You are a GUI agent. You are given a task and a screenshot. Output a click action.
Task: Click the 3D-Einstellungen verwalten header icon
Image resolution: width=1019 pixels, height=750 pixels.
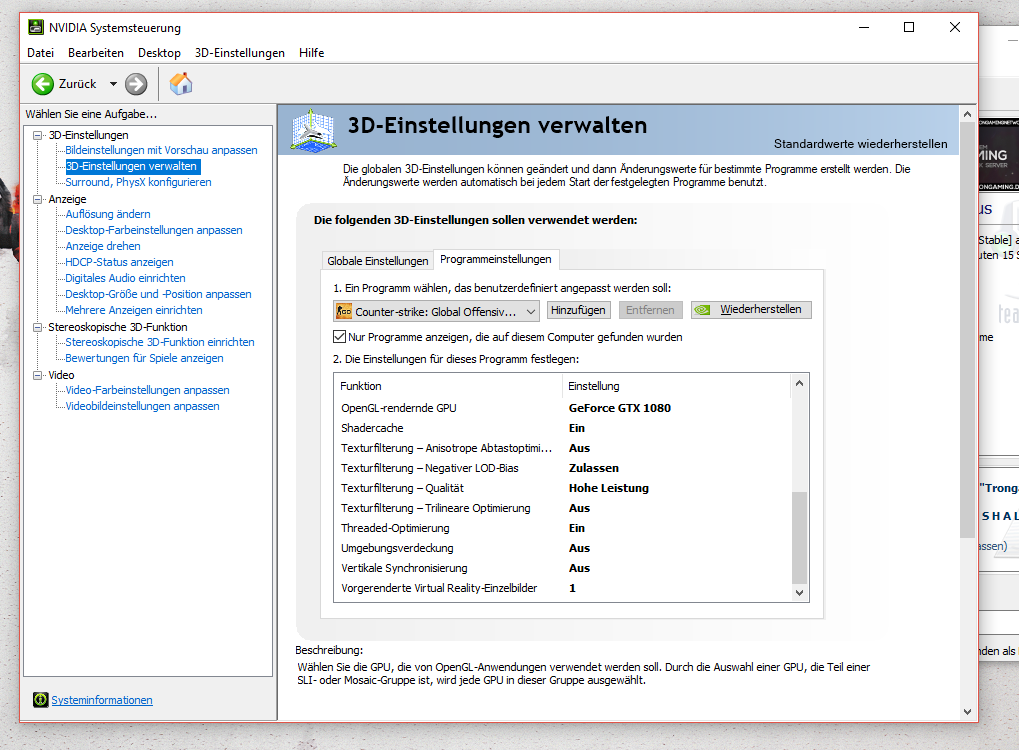(x=313, y=131)
